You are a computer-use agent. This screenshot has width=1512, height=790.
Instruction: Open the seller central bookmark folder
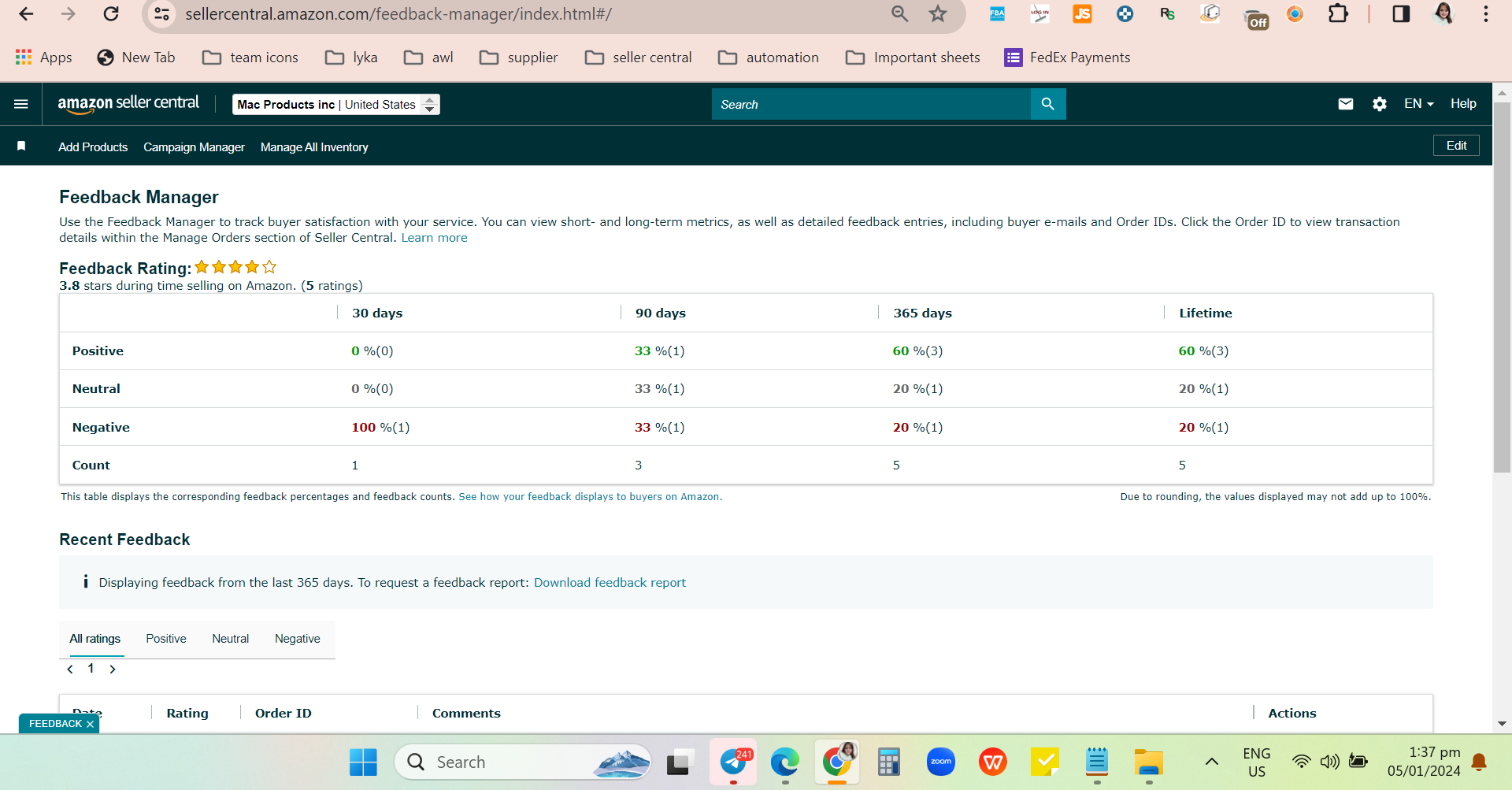pos(639,57)
